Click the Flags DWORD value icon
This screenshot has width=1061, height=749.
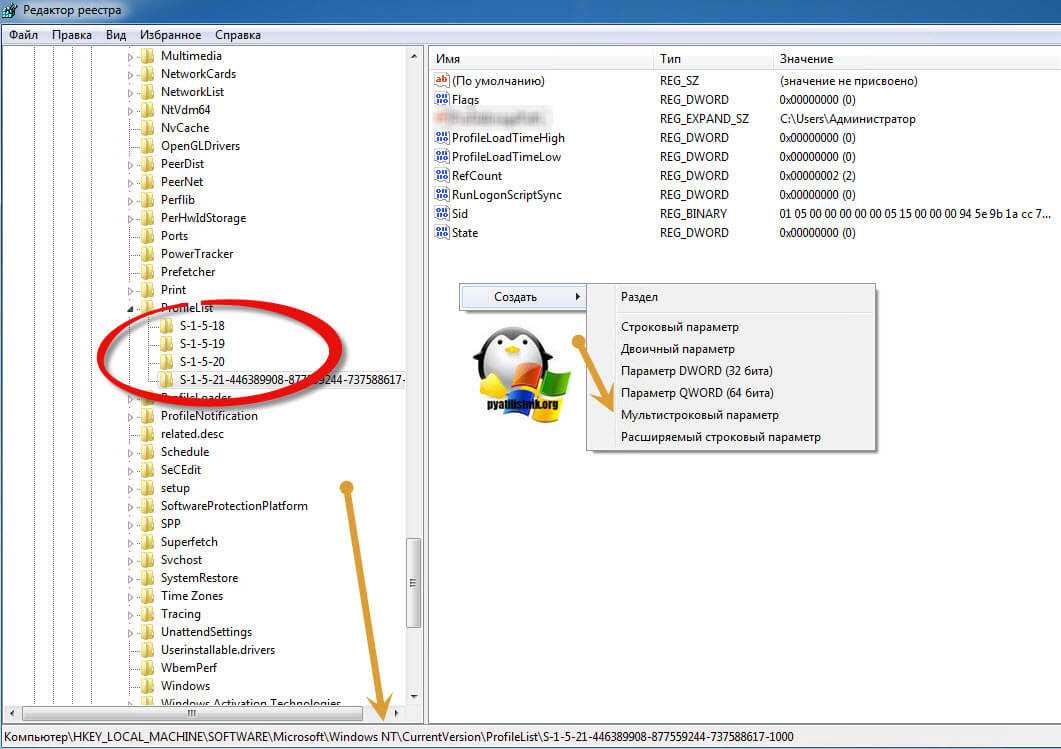442,100
